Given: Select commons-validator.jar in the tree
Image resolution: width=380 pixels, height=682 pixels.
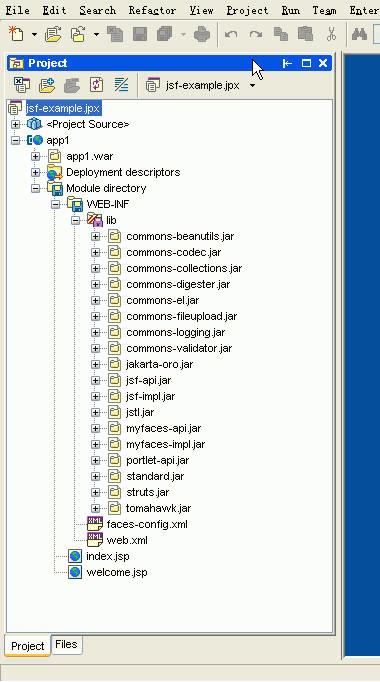Looking at the screenshot, I should click(179, 348).
